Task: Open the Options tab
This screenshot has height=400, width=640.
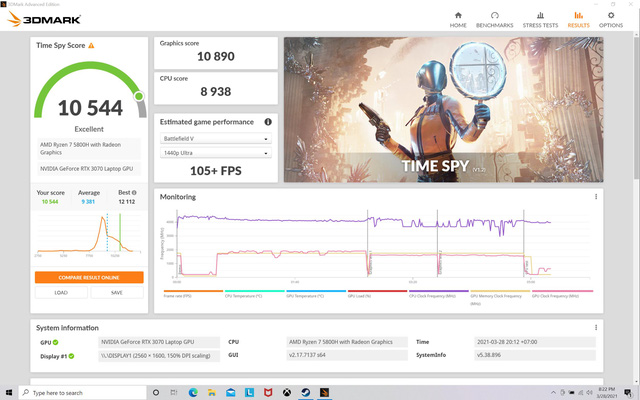Action: 611,20
